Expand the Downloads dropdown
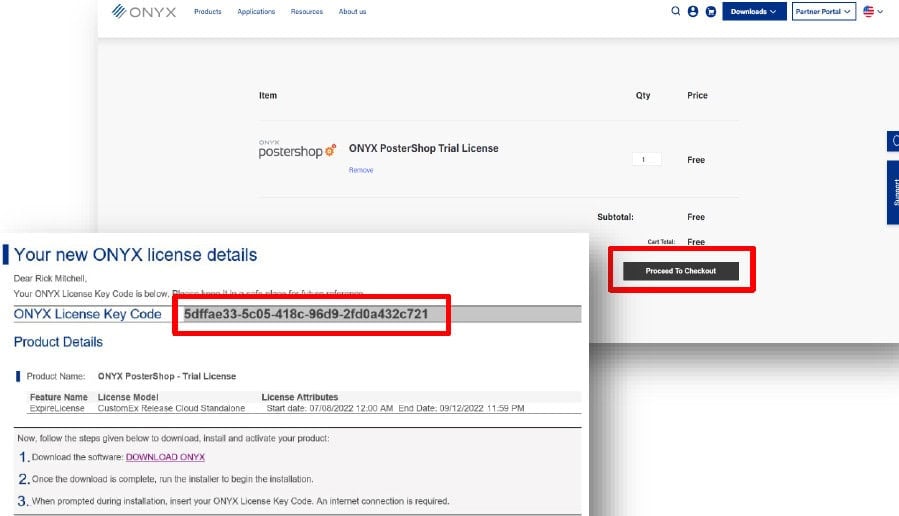Viewport: 899px width, 516px height. 752,12
